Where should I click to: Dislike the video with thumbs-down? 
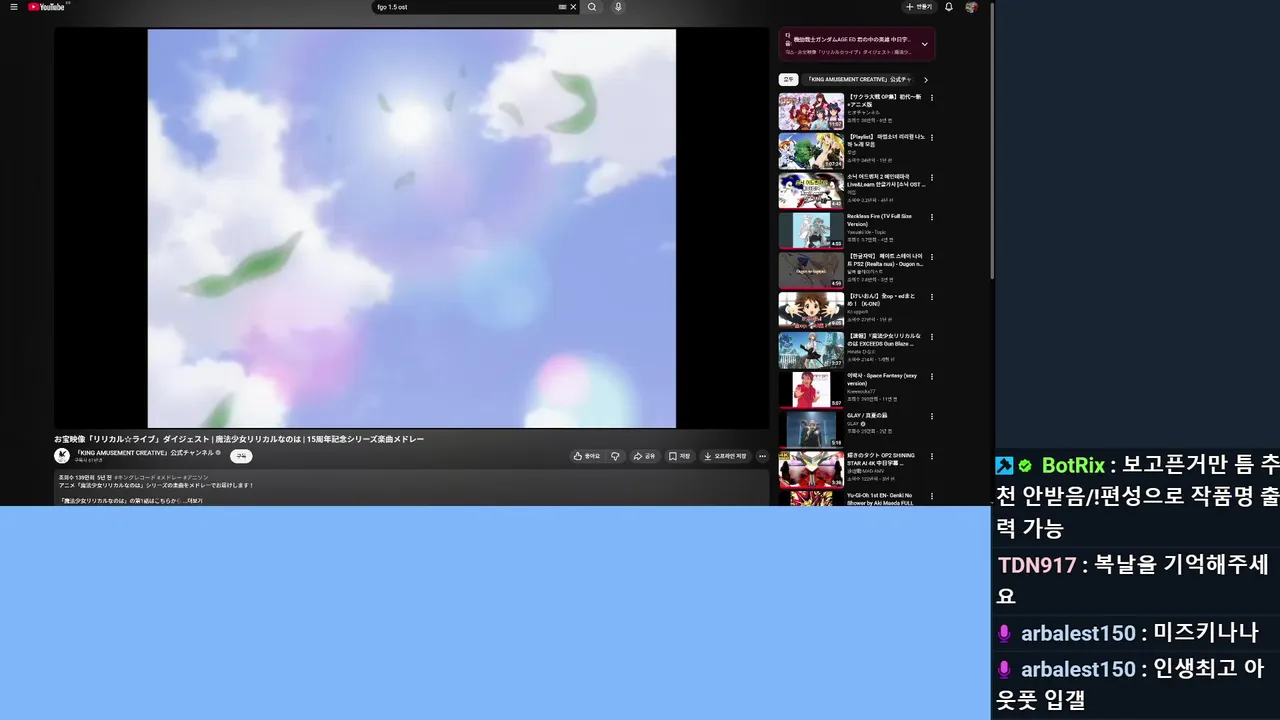[x=615, y=456]
